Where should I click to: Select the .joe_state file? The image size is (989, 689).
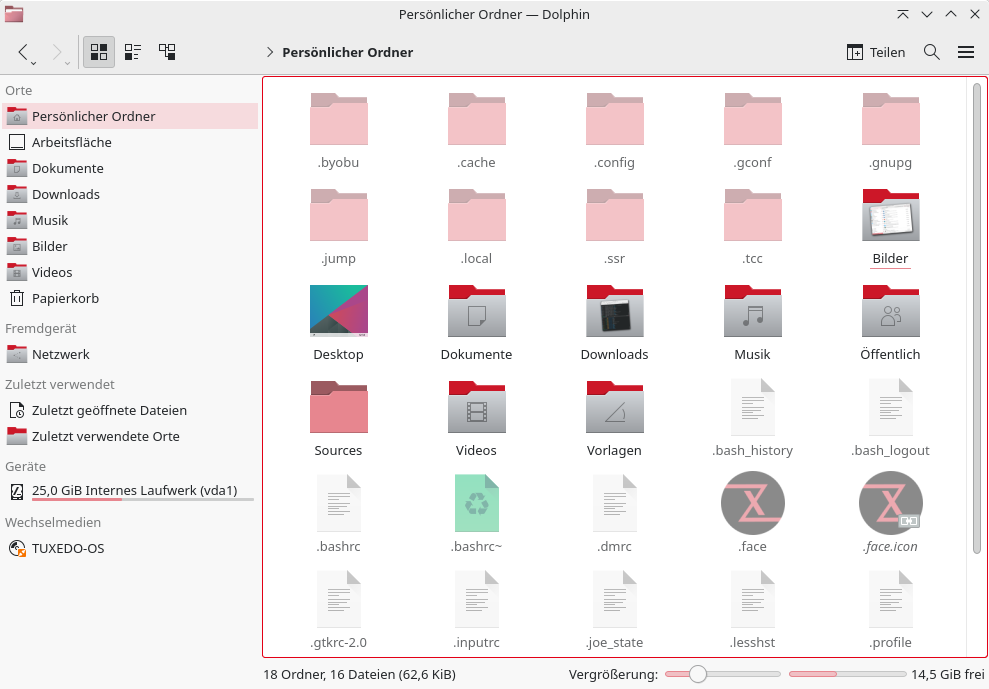pyautogui.click(x=615, y=599)
